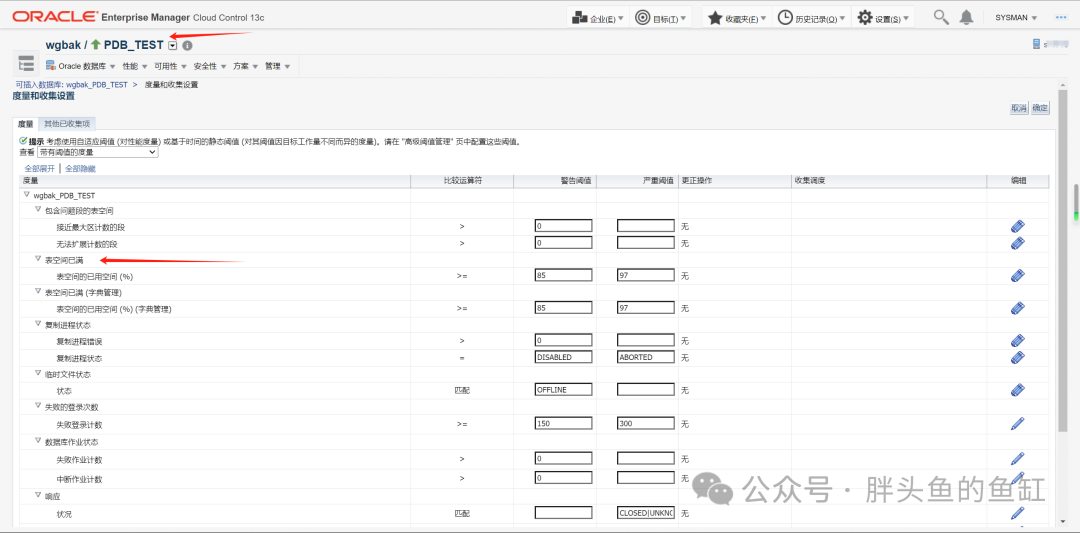Click the ABORTED critical threshold field

pyautogui.click(x=646, y=357)
